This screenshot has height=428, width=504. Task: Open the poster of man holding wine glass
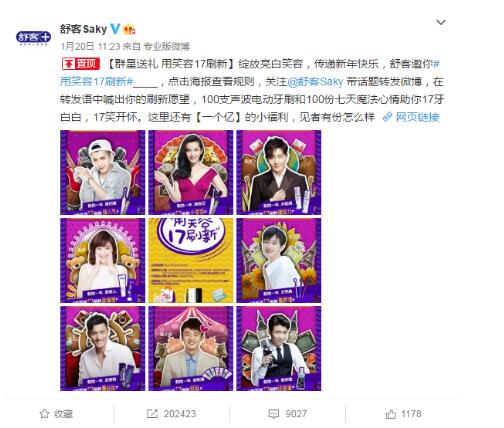tap(279, 349)
